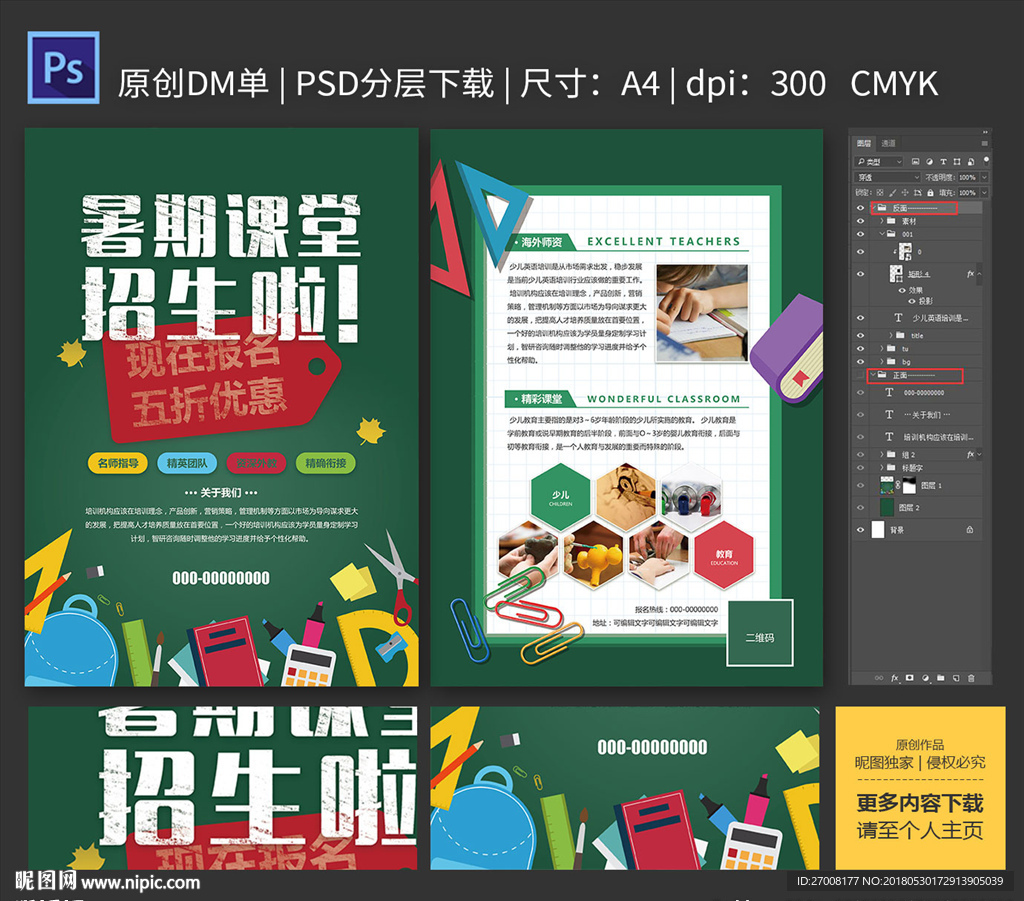
Task: Expand the 组 2 group
Action: (882, 454)
